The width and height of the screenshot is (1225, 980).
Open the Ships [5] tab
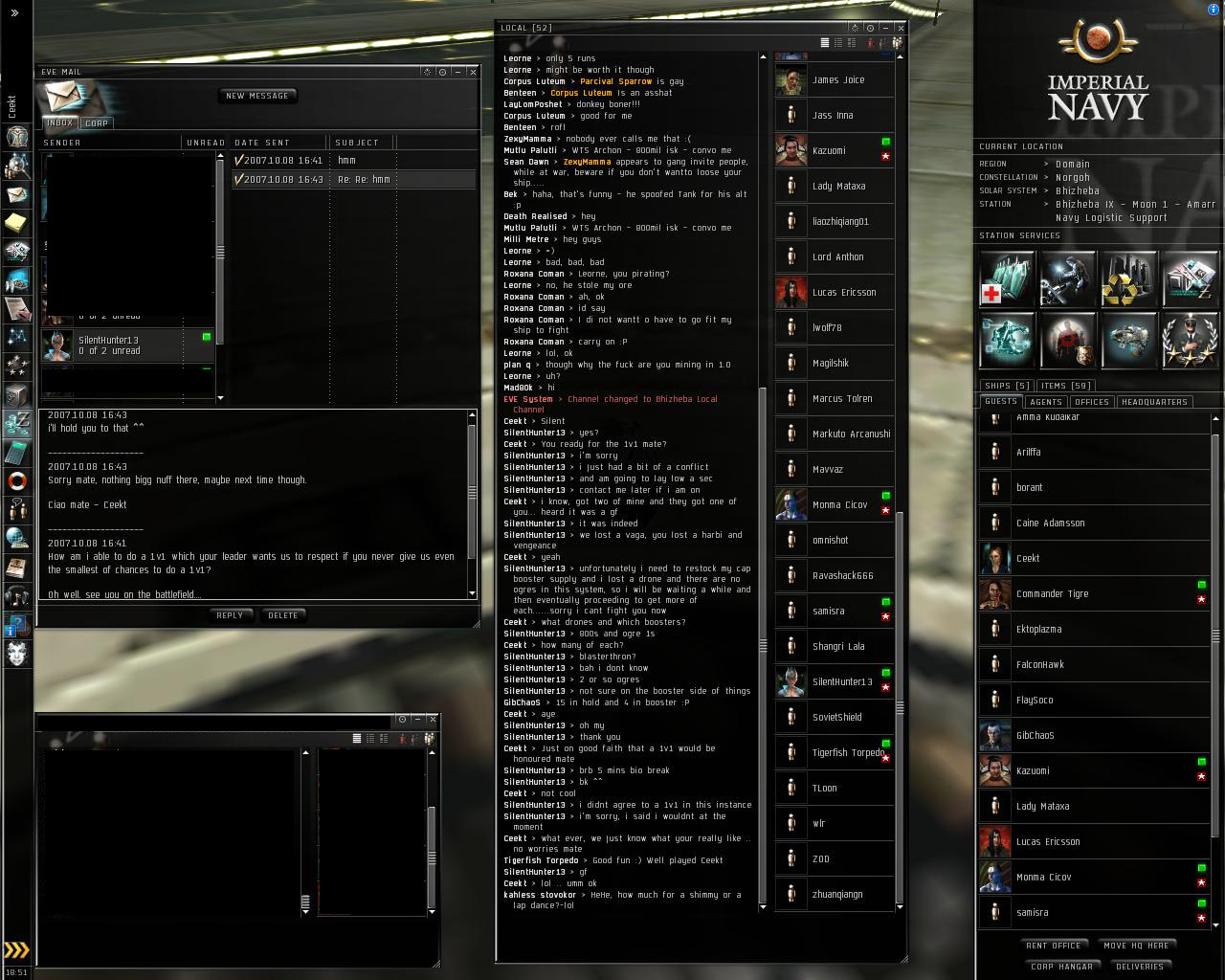(1008, 386)
